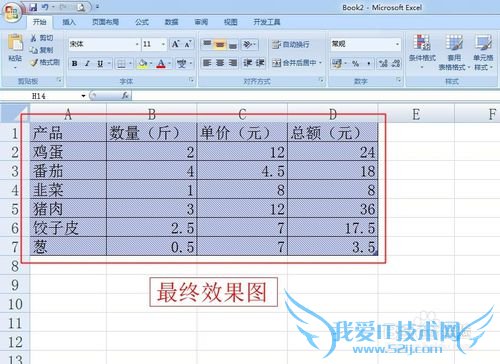The width and height of the screenshot is (500, 364).
Task: Select cell with value 17.5
Action: pyautogui.click(x=333, y=228)
